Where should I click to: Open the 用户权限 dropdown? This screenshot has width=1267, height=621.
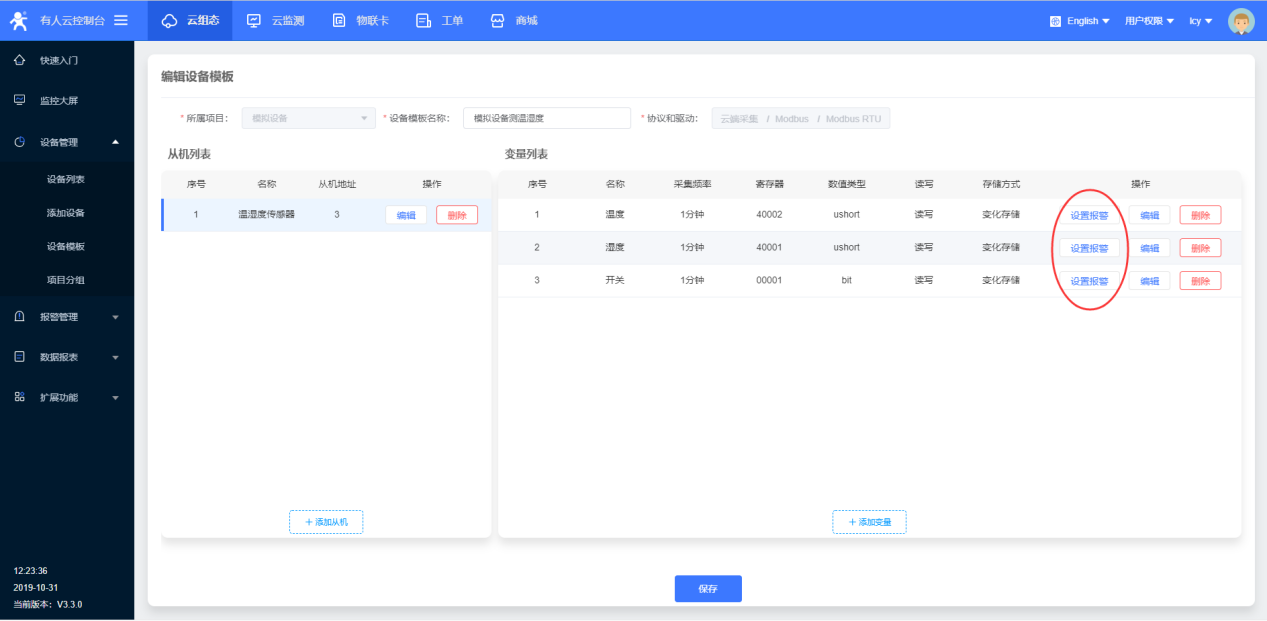click(x=1149, y=21)
